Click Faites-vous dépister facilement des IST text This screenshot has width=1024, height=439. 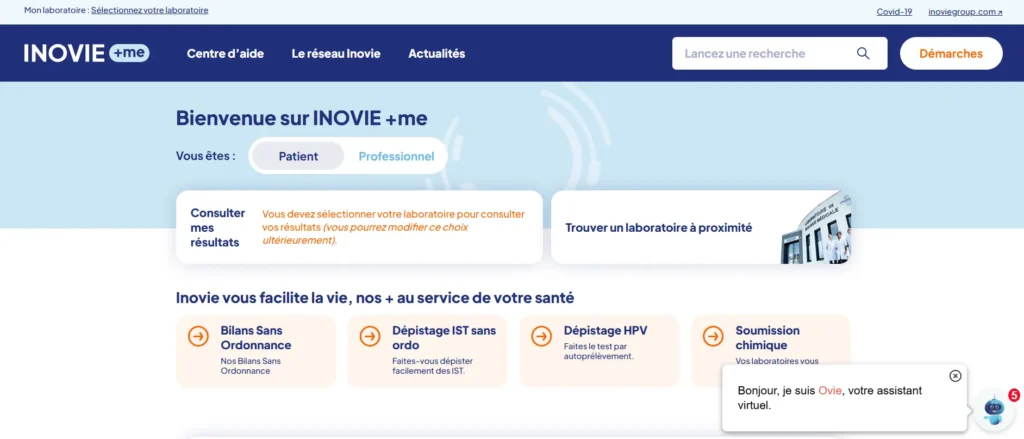(x=432, y=366)
